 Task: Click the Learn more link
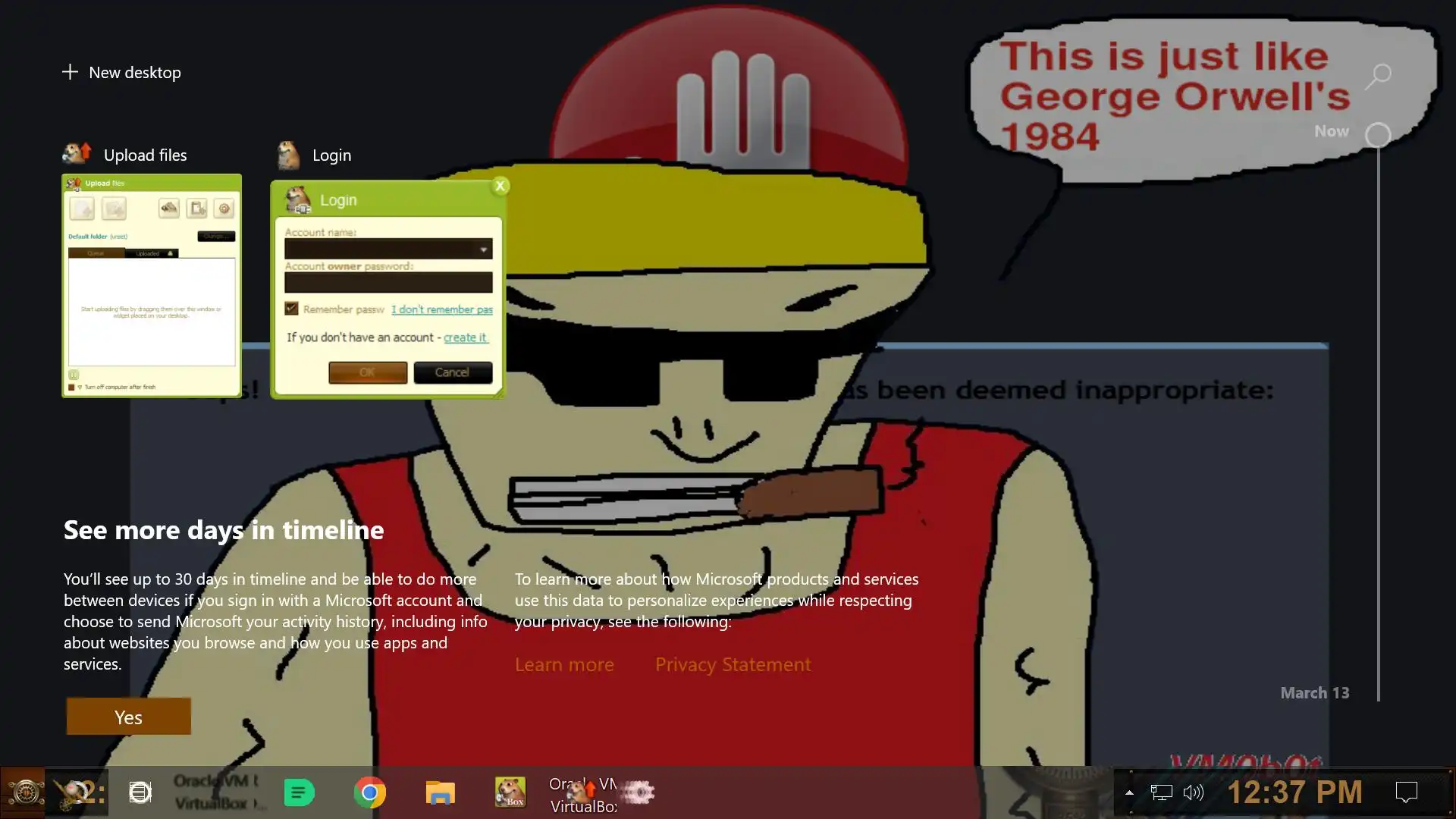(564, 664)
